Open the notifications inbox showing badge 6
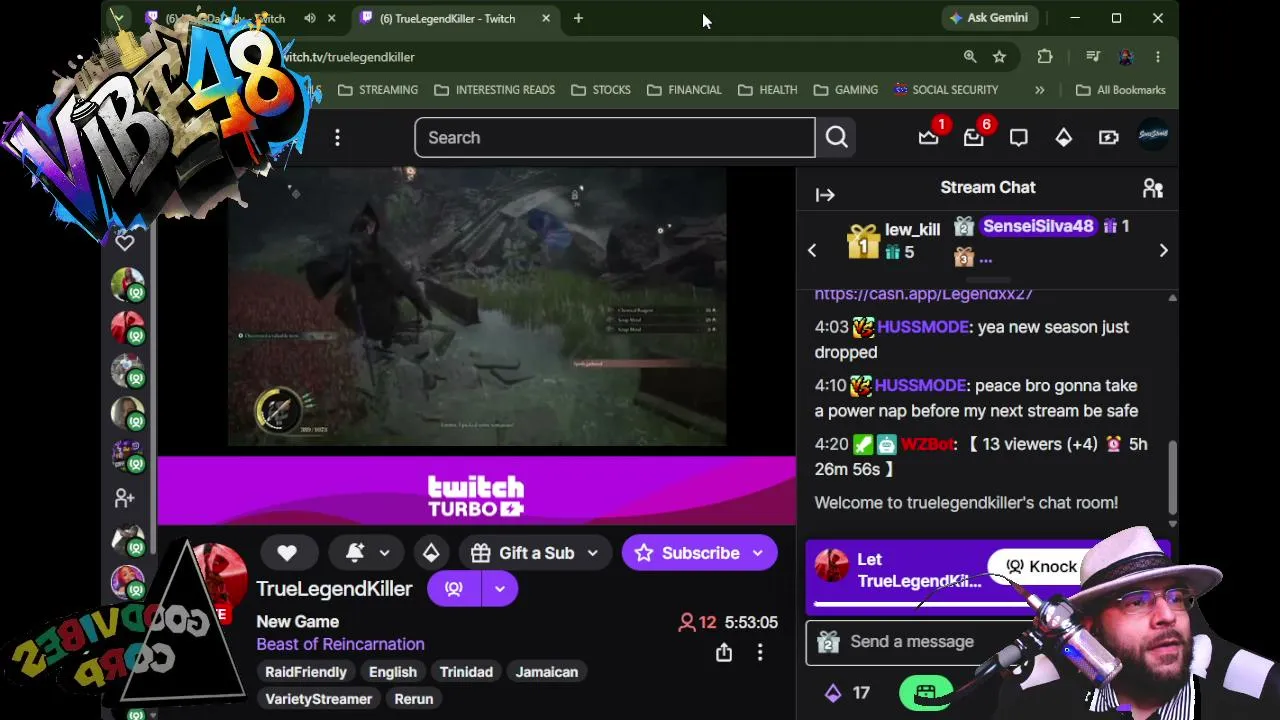Image resolution: width=1280 pixels, height=720 pixels. tap(974, 138)
